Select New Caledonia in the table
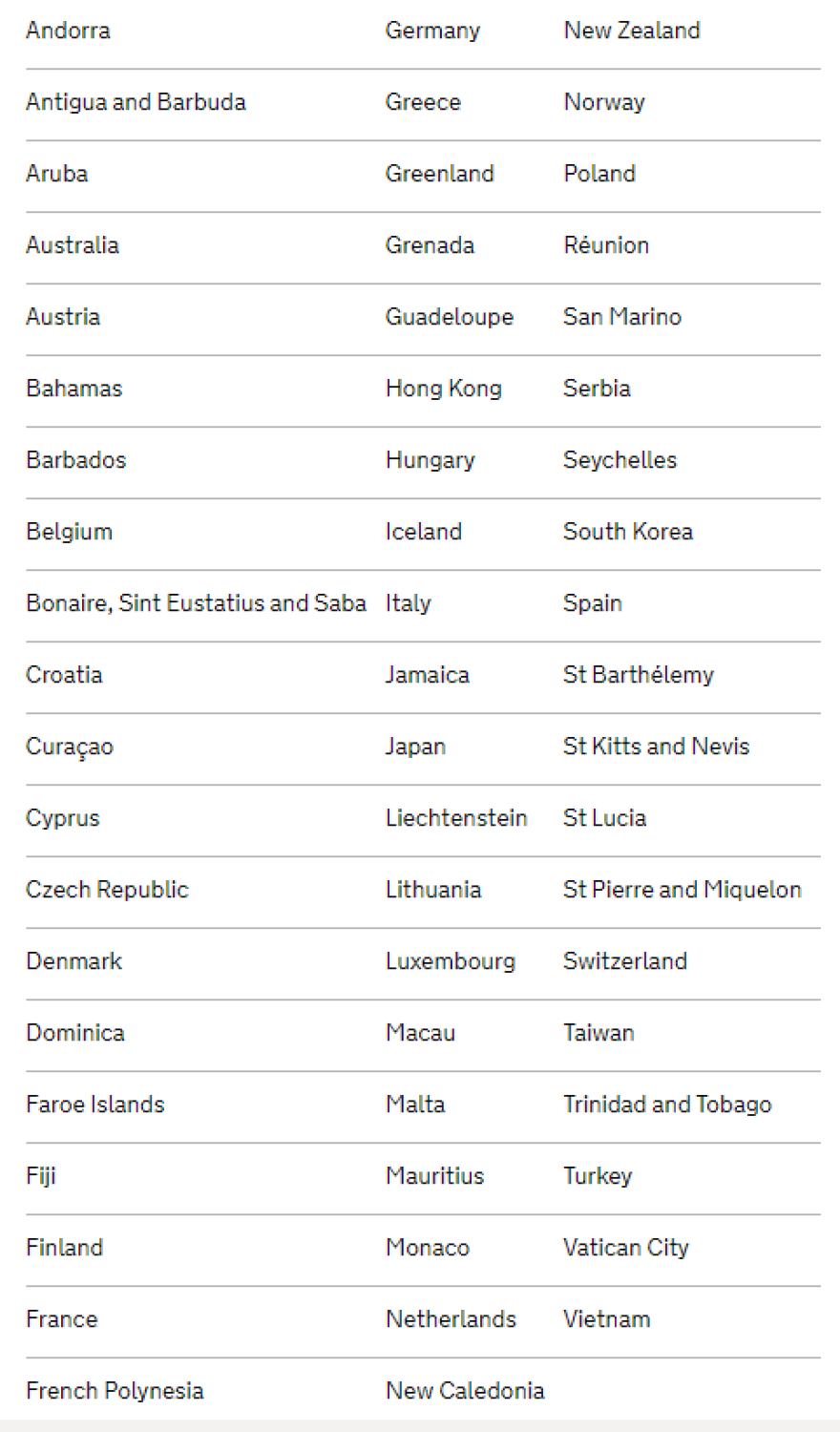The width and height of the screenshot is (840, 1432). [464, 1391]
